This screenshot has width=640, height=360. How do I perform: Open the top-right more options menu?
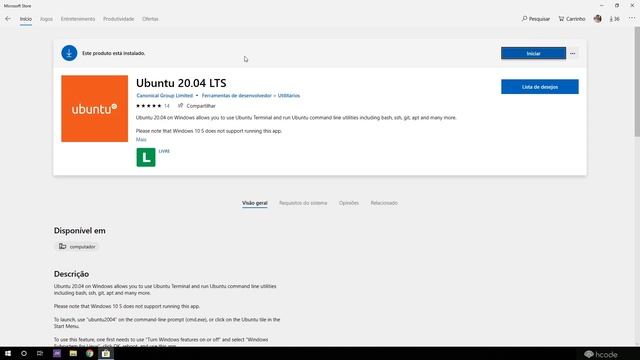(632, 19)
